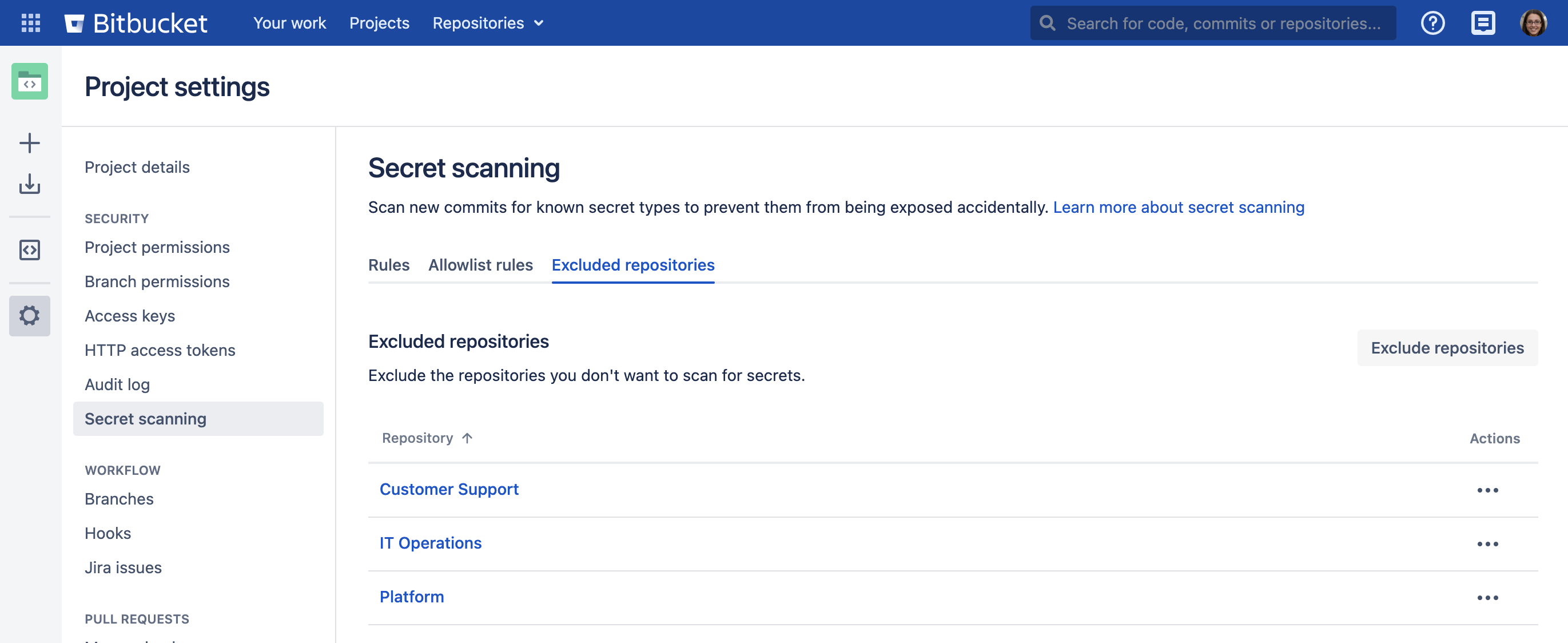
Task: Switch to the Rules tab
Action: click(388, 265)
